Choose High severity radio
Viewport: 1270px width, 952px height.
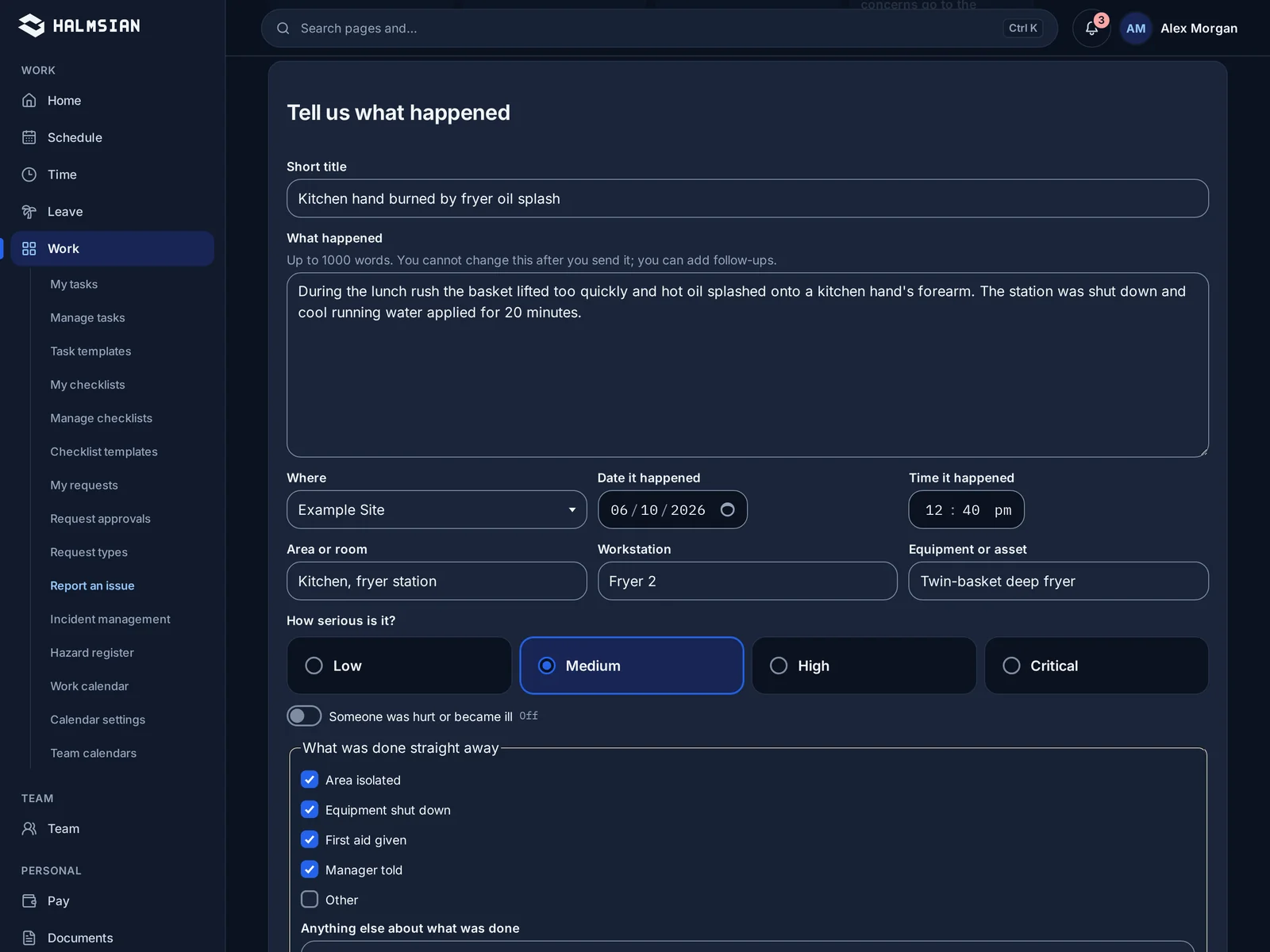click(779, 666)
